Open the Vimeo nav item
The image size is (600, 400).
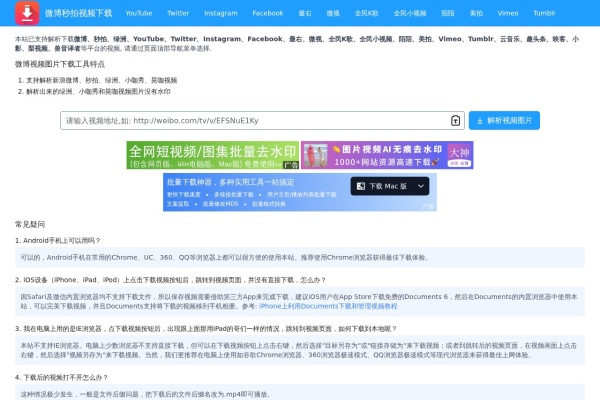[x=508, y=13]
